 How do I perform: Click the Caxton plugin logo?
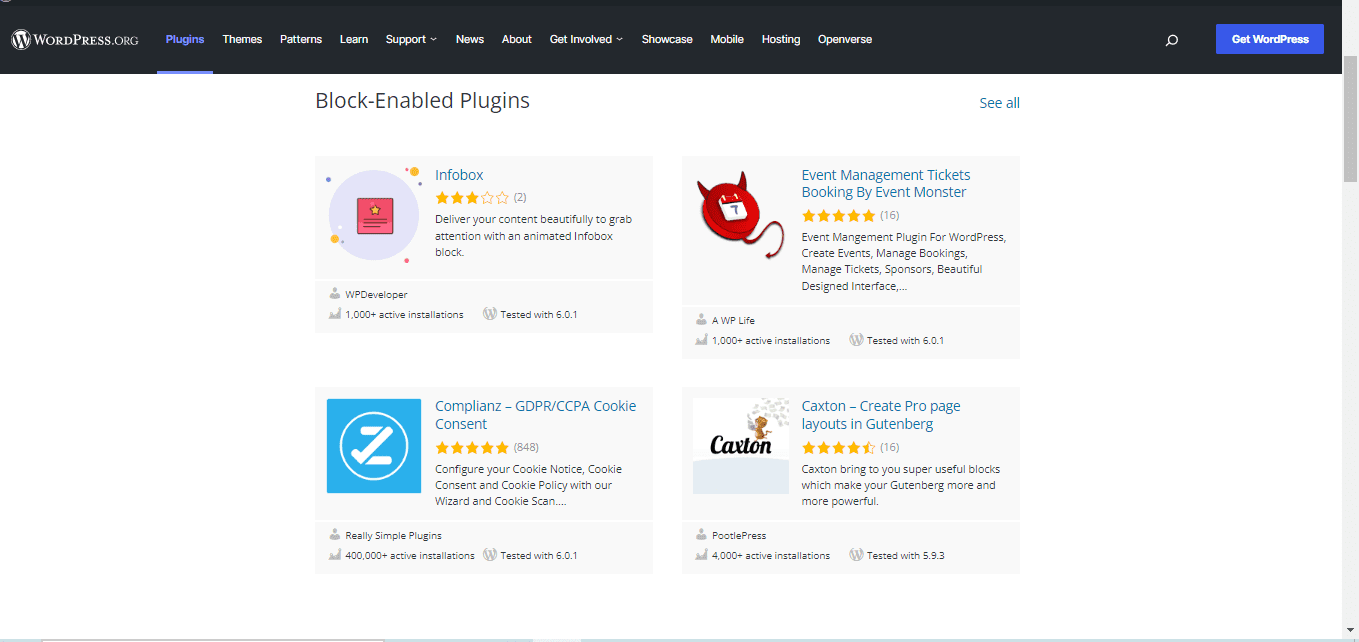pos(741,446)
